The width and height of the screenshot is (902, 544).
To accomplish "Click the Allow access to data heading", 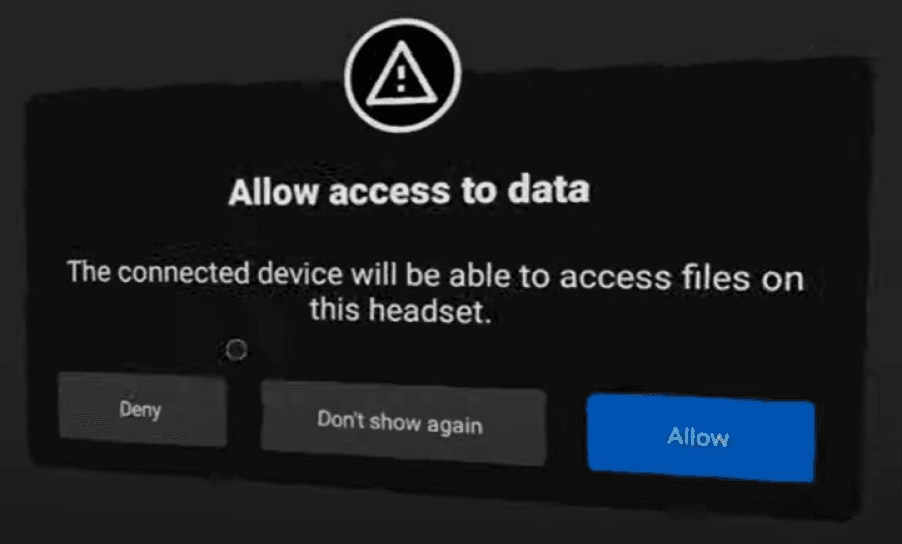I will 409,191.
